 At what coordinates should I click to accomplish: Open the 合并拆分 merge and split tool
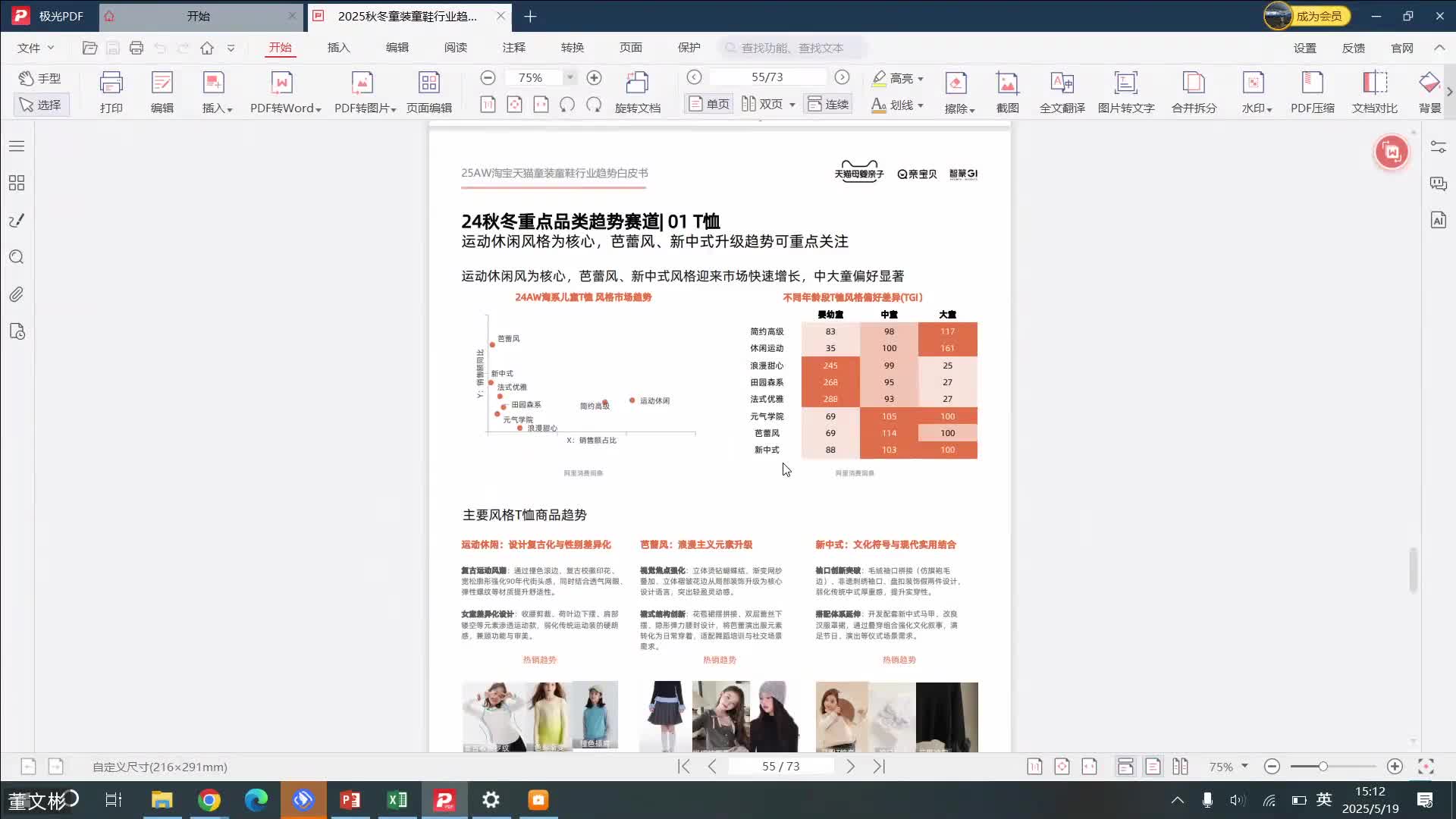(x=1193, y=89)
